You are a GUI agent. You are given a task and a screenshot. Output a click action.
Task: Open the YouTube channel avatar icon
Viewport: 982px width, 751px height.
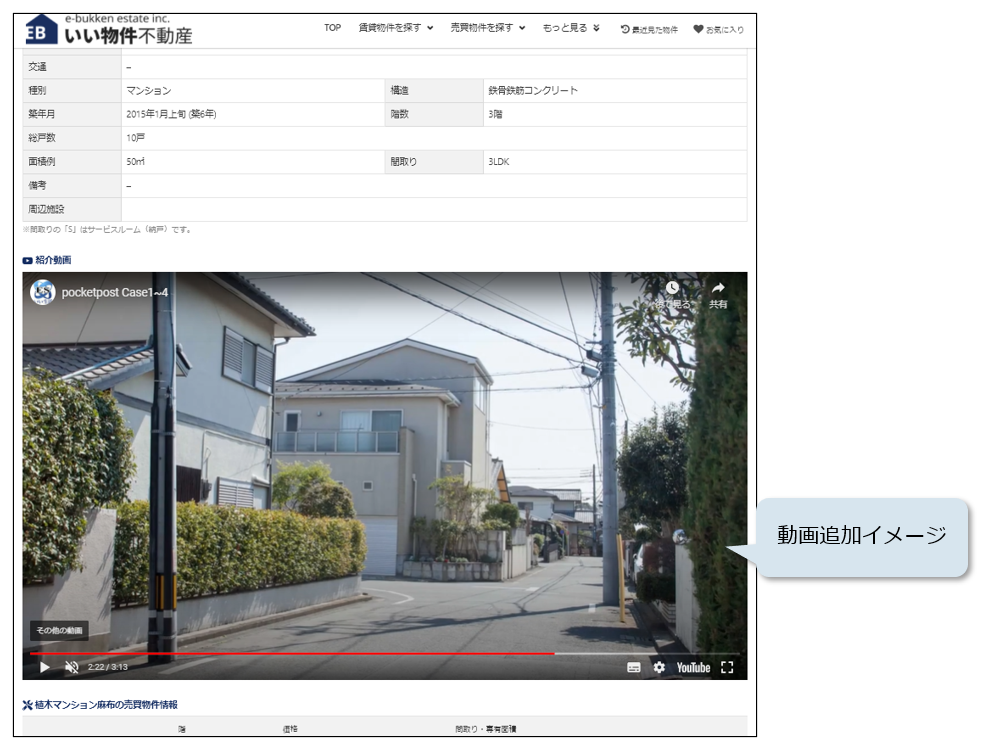[43, 293]
